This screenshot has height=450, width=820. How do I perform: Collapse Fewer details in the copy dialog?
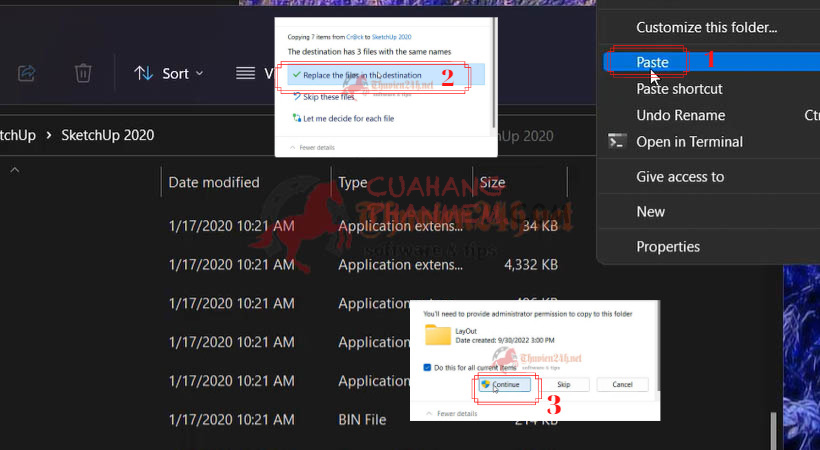tap(312, 148)
